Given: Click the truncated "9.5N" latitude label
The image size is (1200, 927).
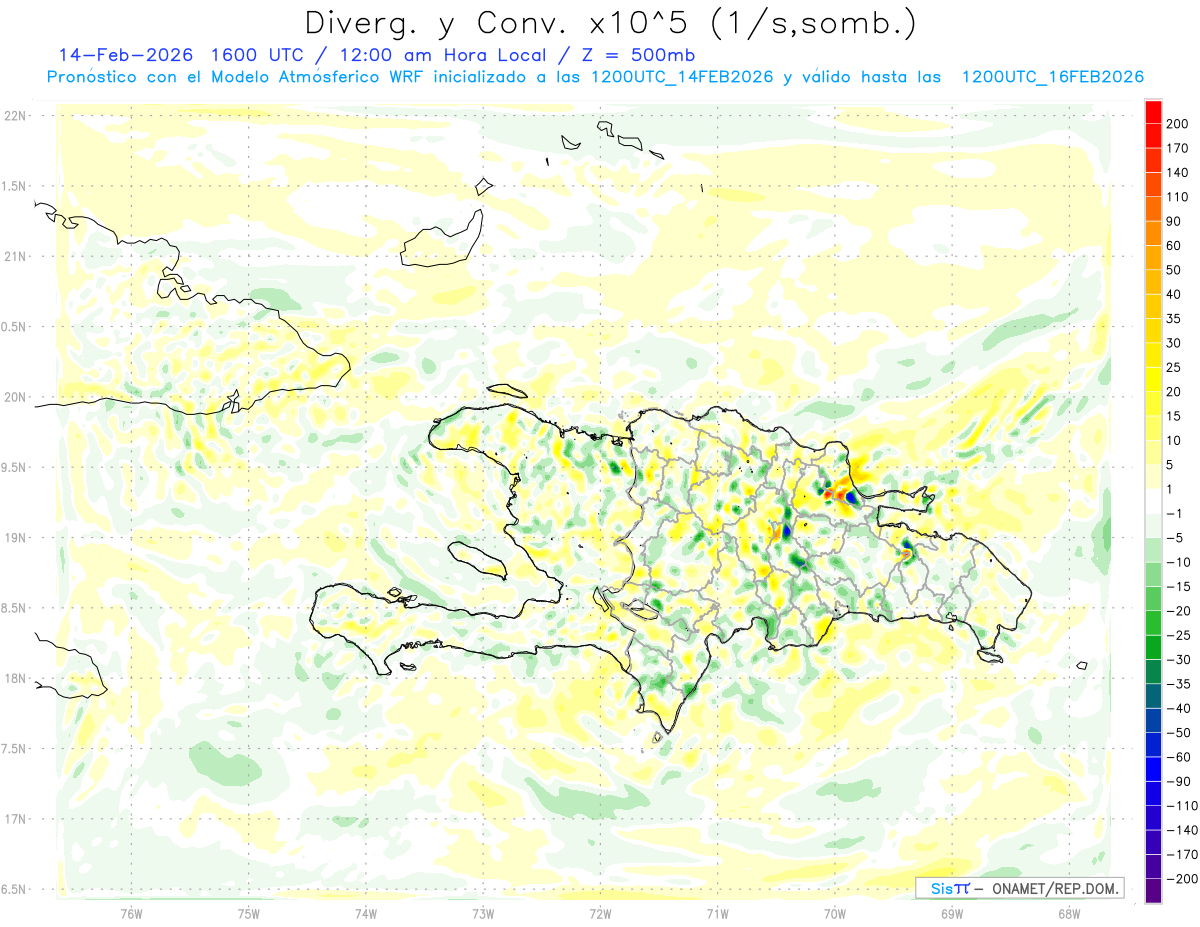Looking at the screenshot, I should coord(15,467).
